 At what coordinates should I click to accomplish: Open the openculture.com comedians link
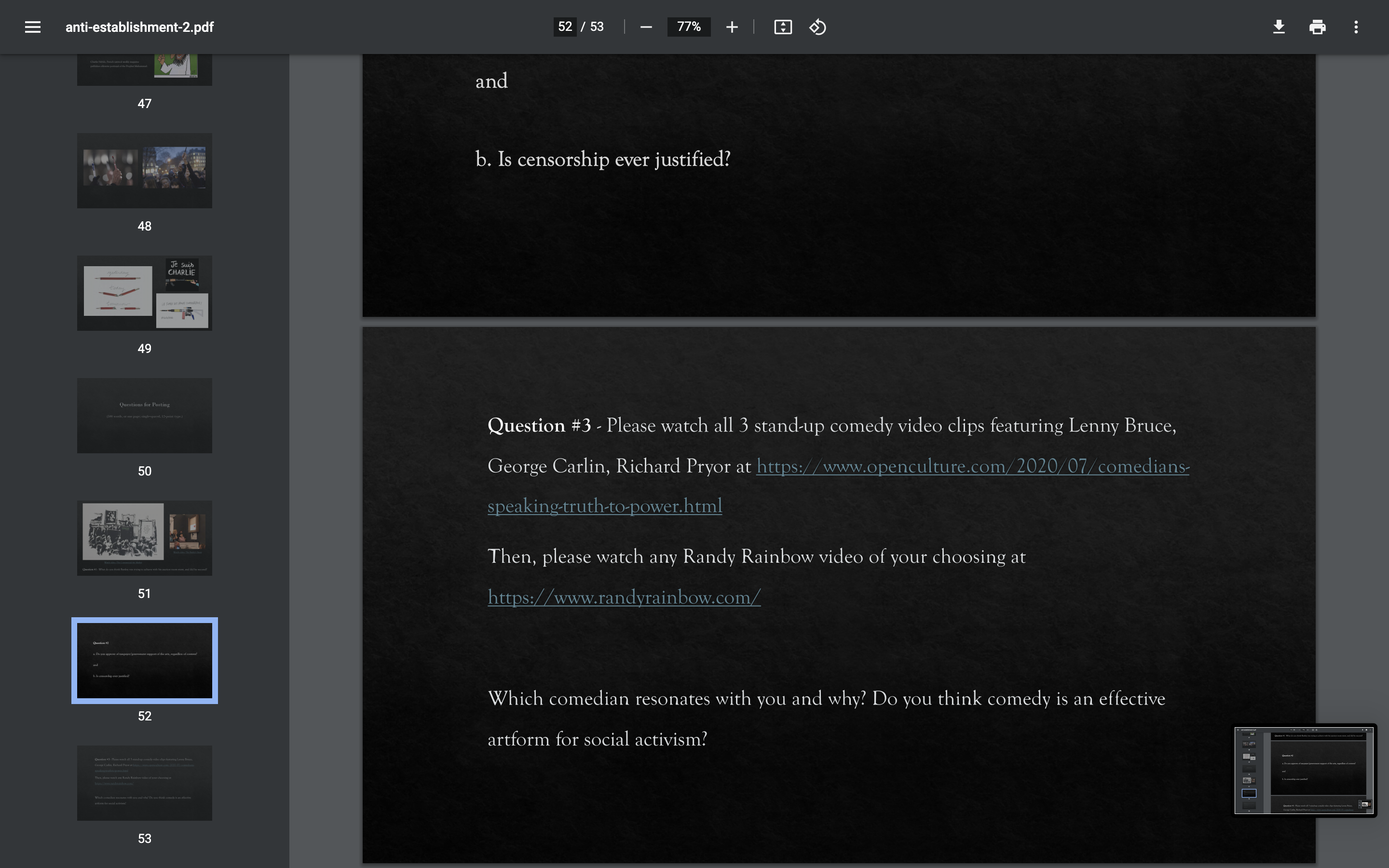pos(973,465)
